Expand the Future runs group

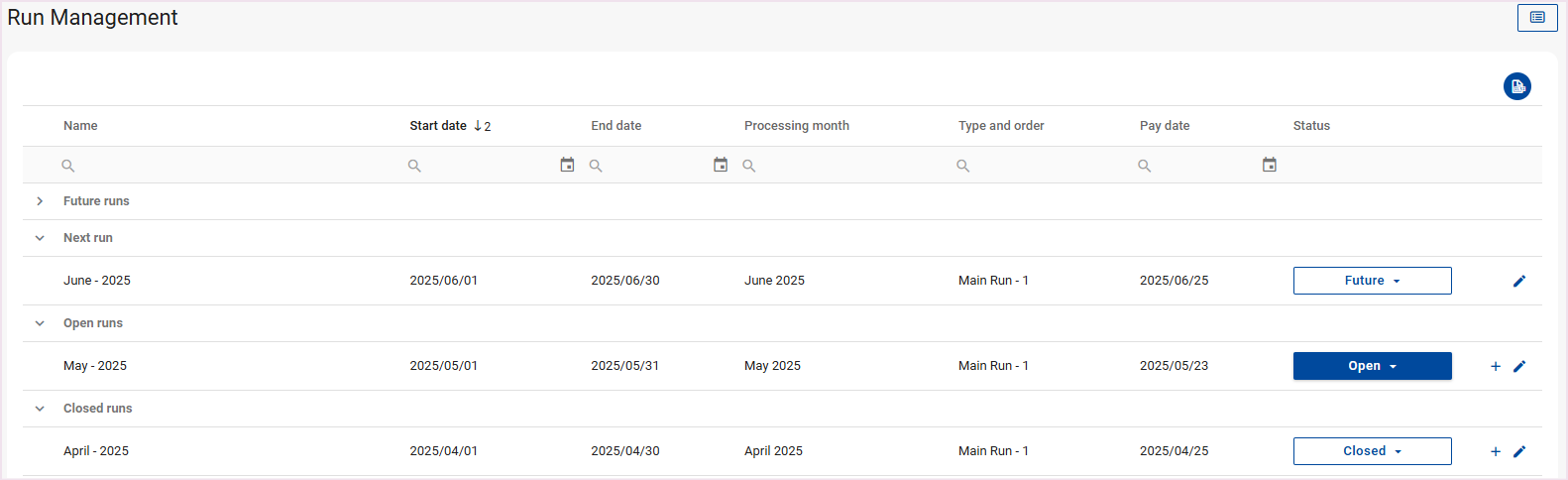coord(40,201)
